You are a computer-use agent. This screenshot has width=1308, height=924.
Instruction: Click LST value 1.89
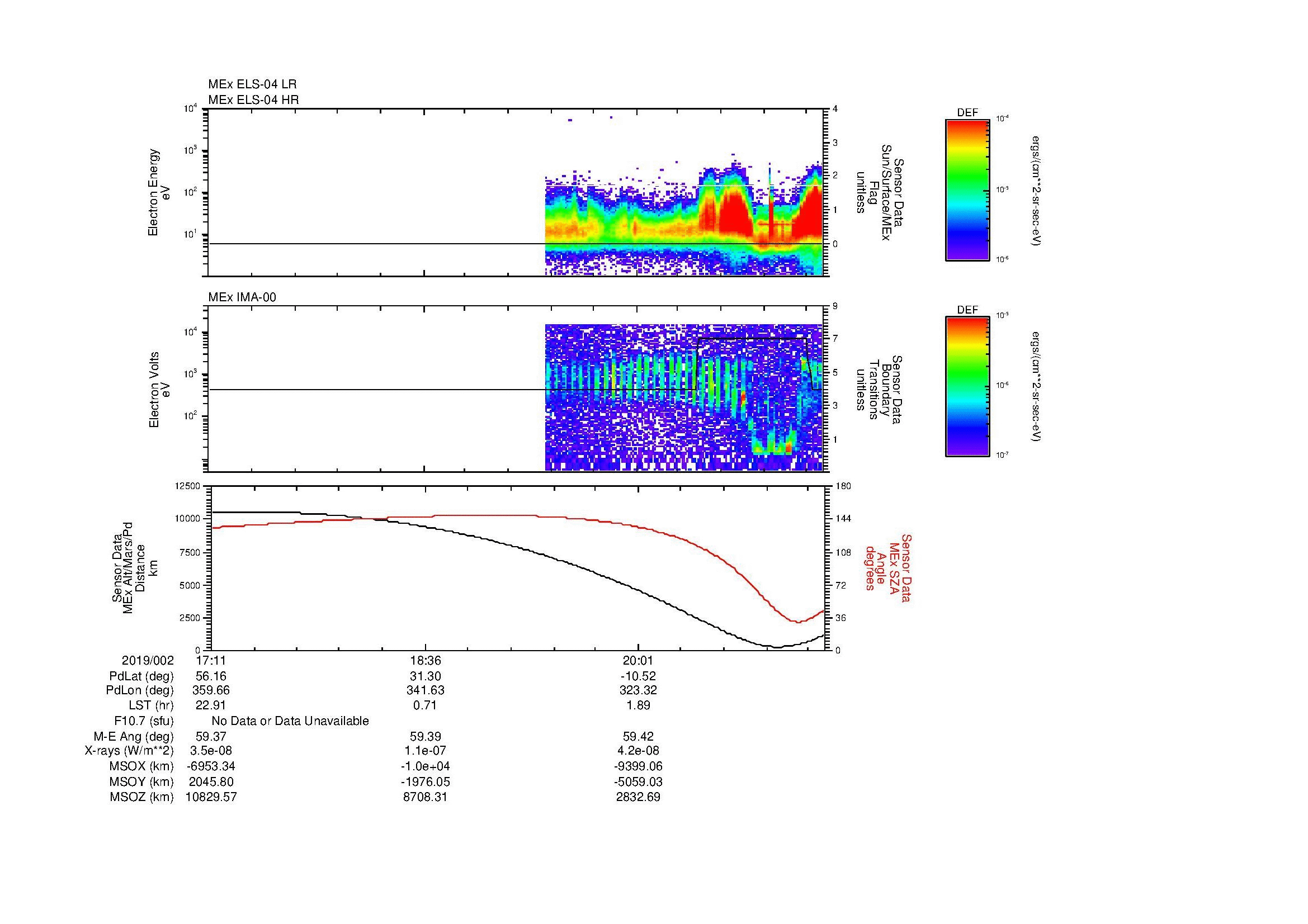pos(638,705)
